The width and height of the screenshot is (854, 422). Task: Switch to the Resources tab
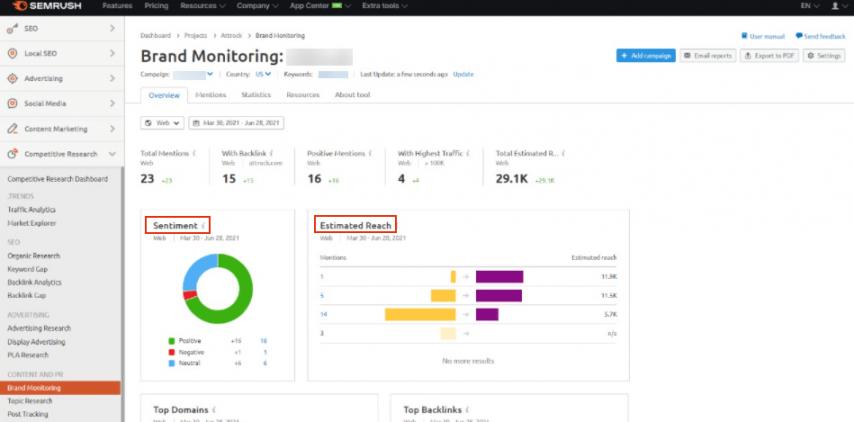[303, 95]
